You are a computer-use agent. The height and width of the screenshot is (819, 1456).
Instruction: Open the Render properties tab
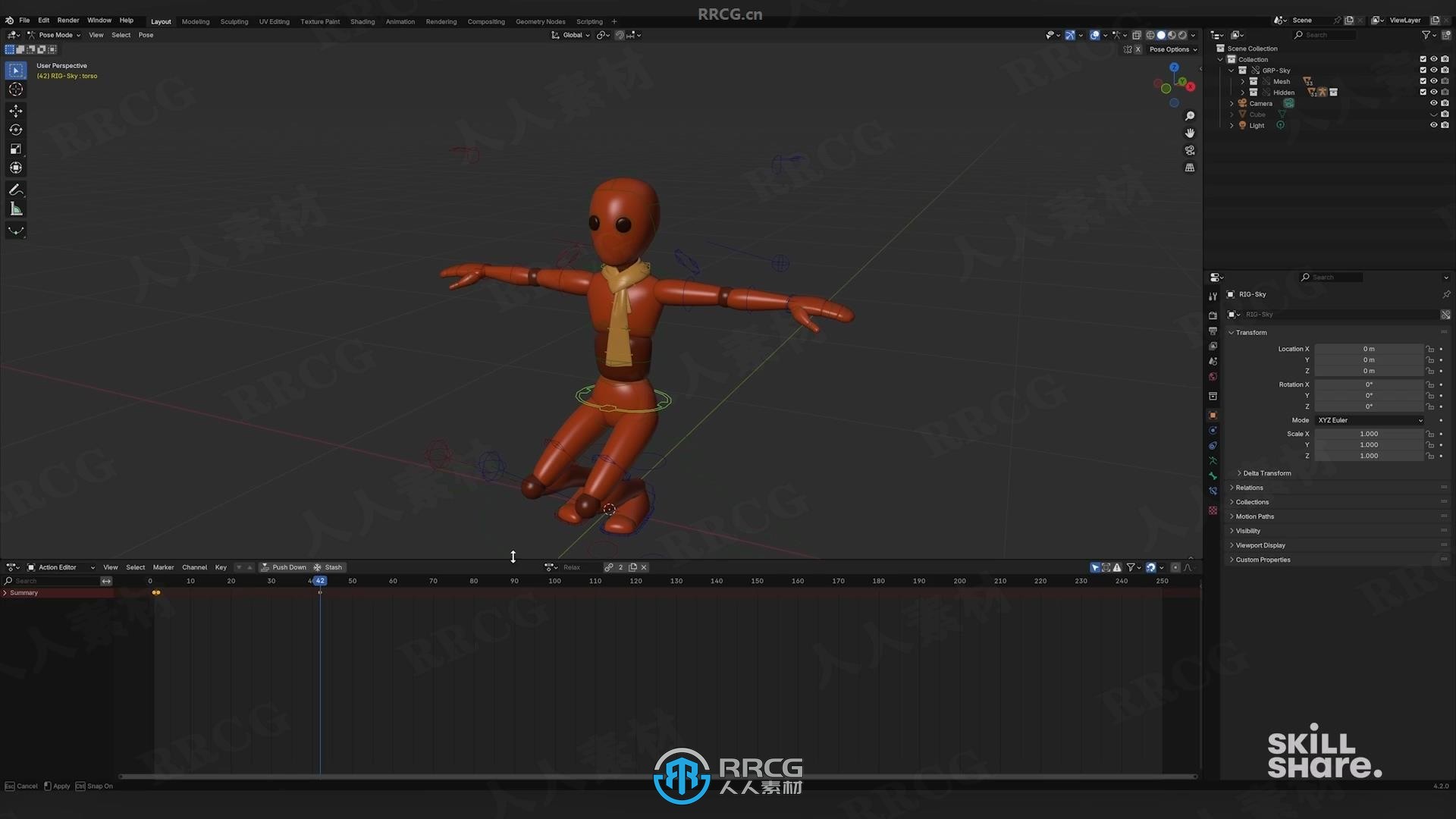click(1213, 315)
